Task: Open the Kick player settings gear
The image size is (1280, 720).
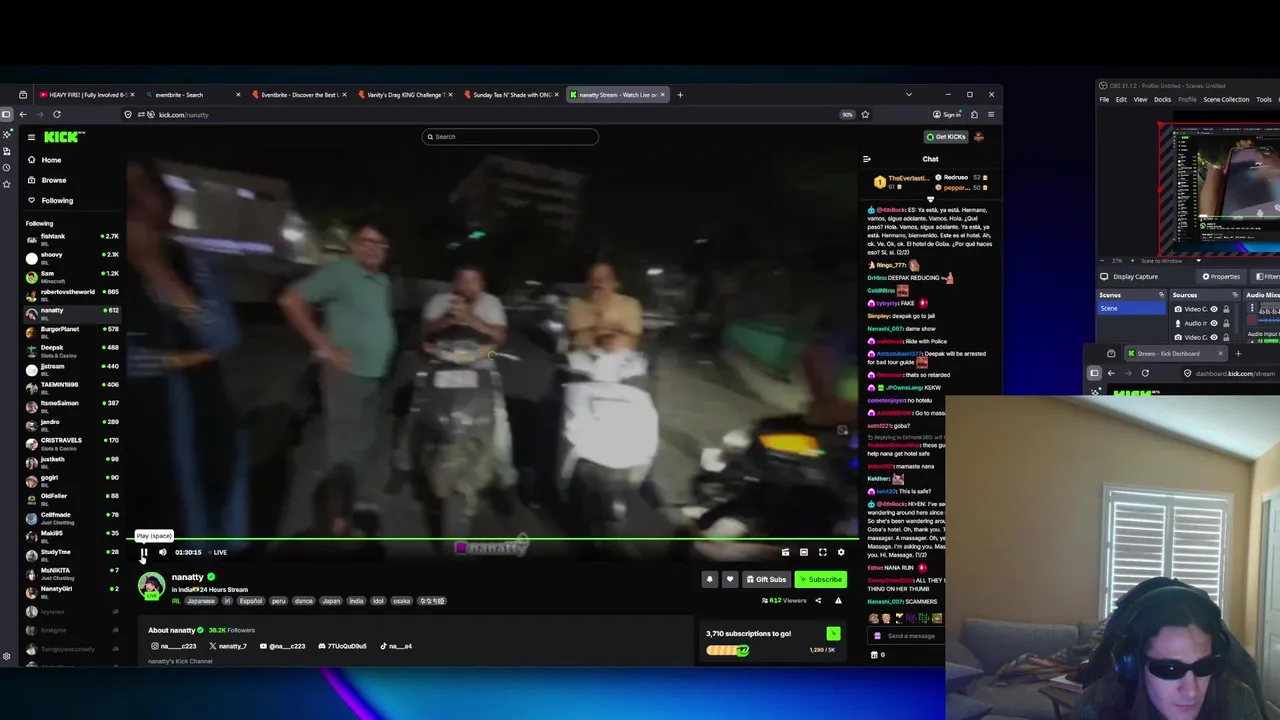Action: coord(841,552)
